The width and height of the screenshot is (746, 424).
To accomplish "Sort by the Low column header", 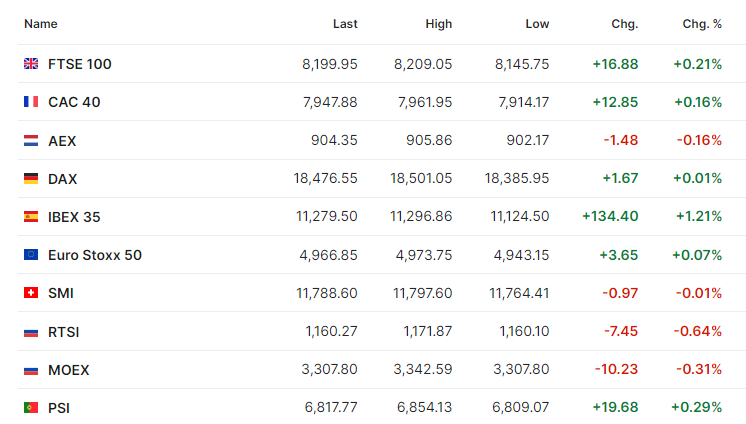I will [537, 24].
